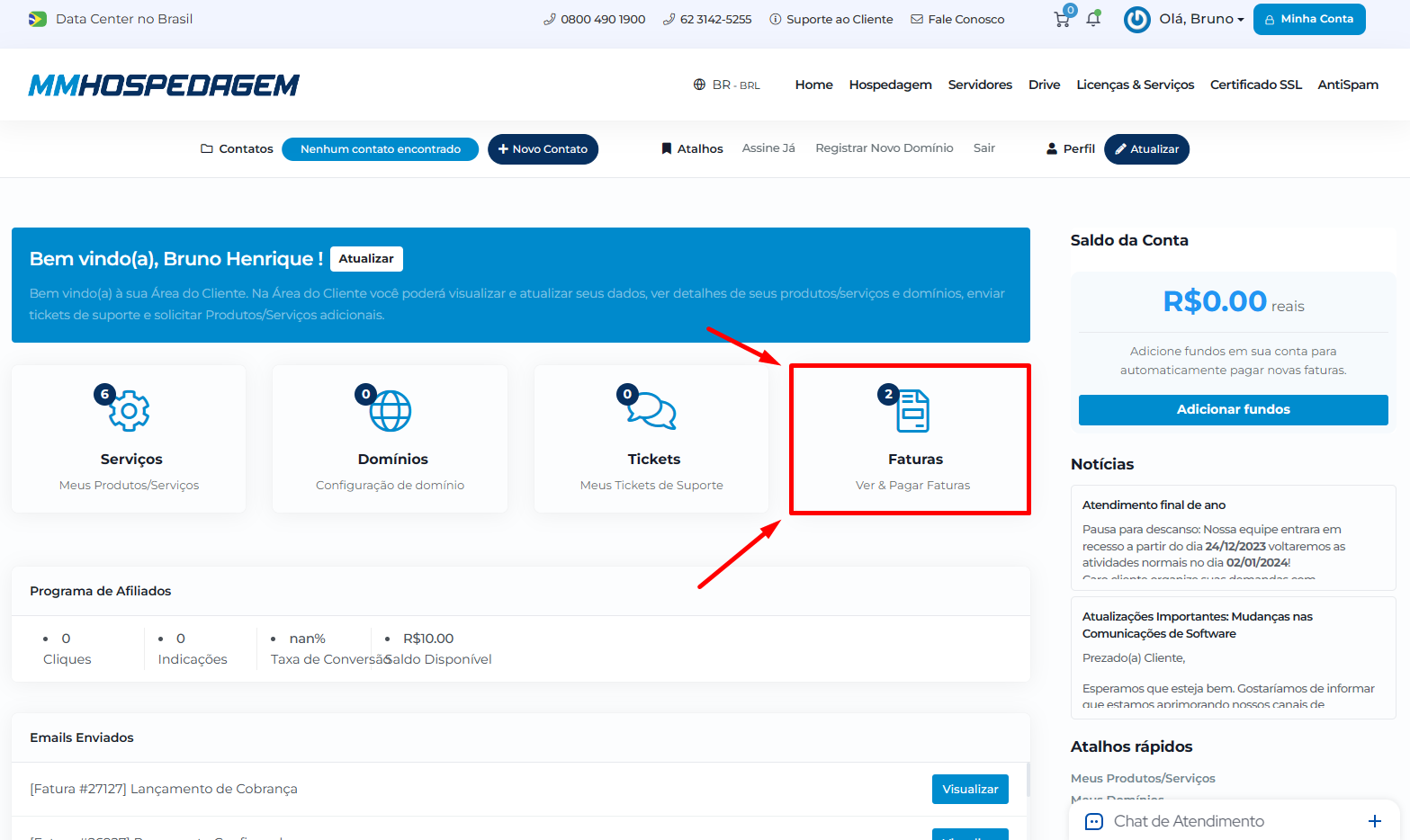Viewport: 1410px width, 840px height.
Task: Click the Atalhos bookmark icon
Action: point(667,148)
